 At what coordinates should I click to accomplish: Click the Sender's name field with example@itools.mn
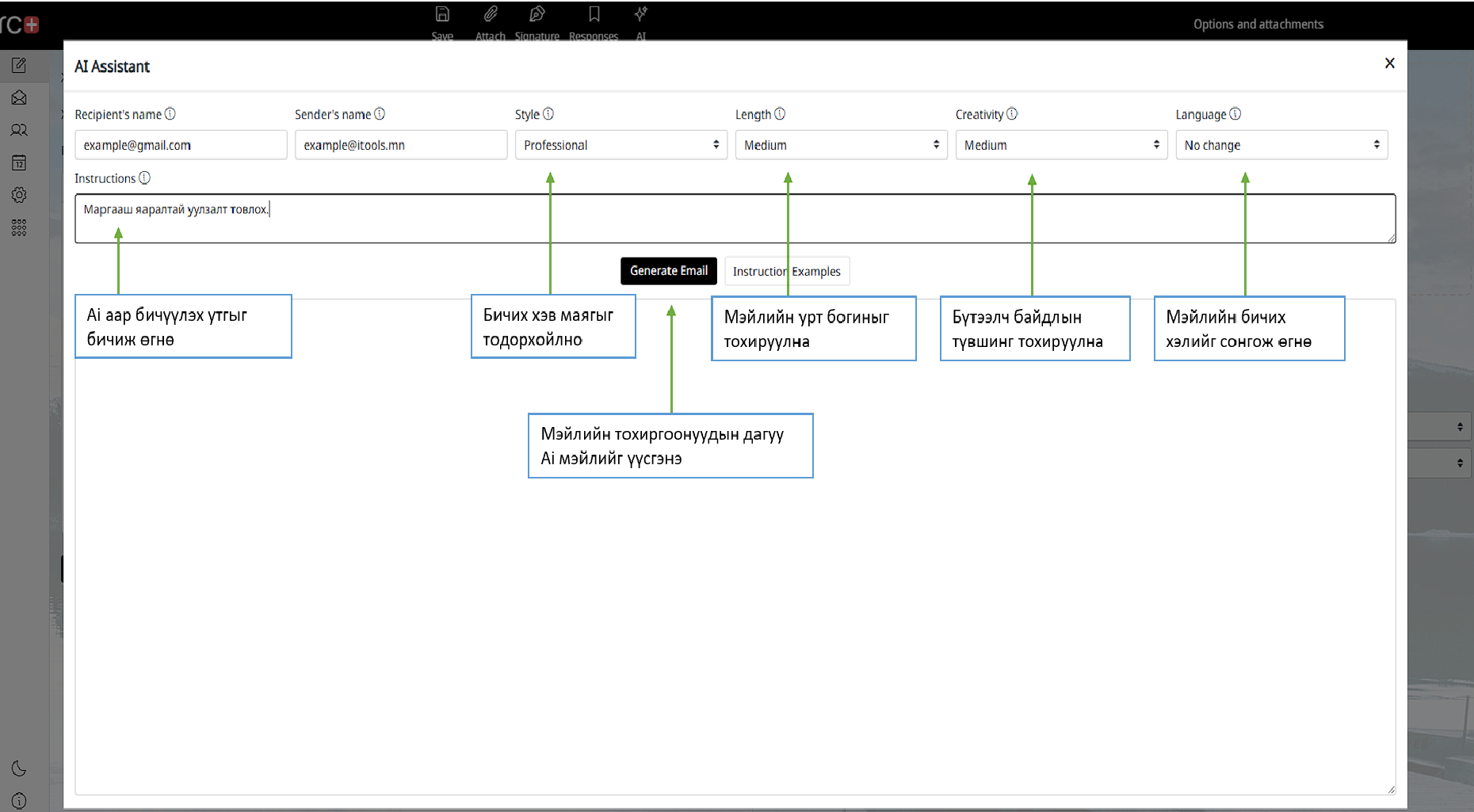coord(401,145)
